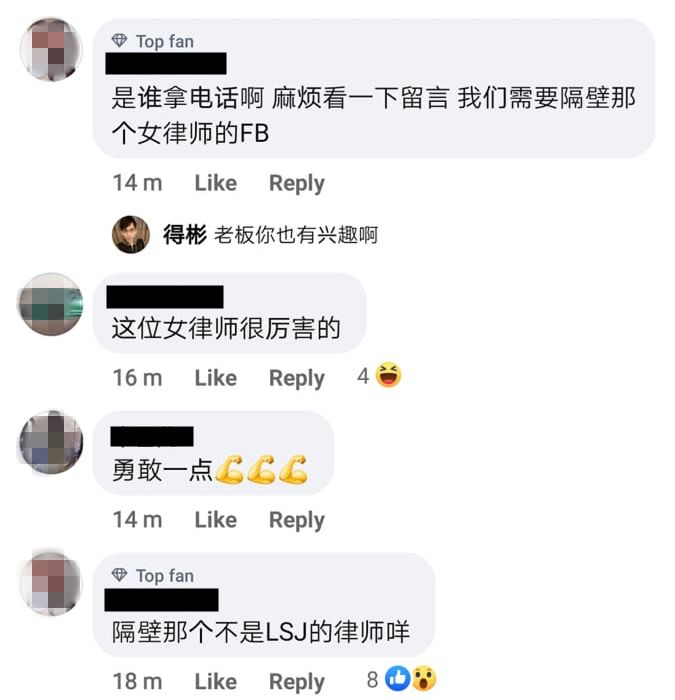Image resolution: width=675 pixels, height=700 pixels.
Task: Click the thumbs-up reaction icon on 18 m comment
Action: [397, 679]
